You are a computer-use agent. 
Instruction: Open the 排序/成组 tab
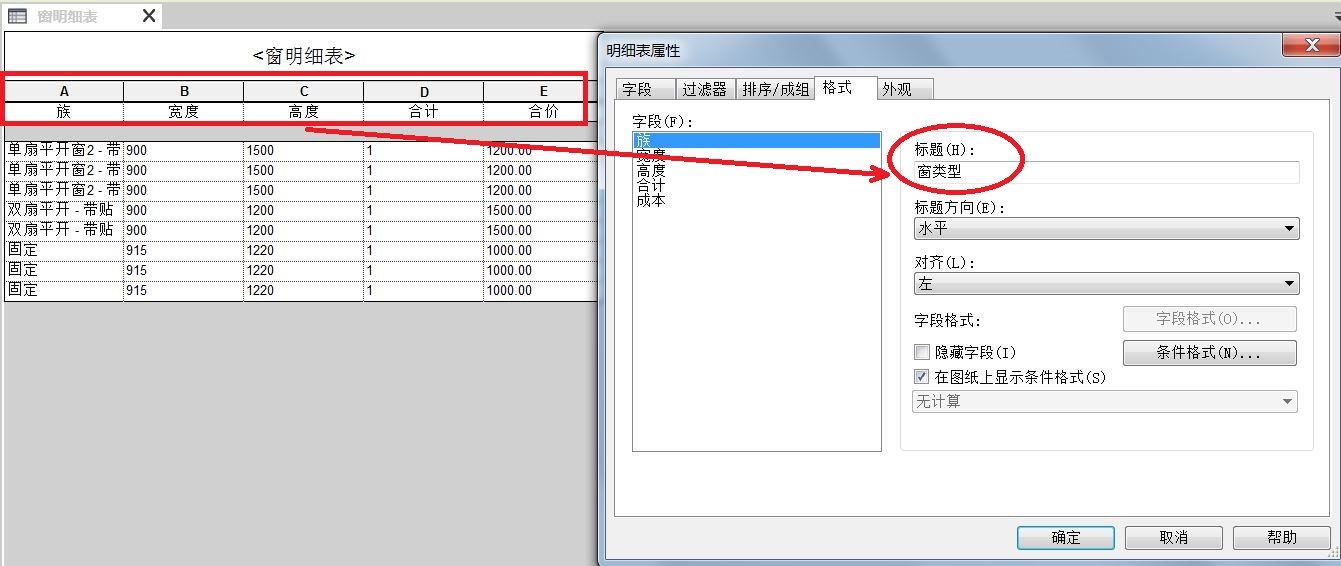775,89
